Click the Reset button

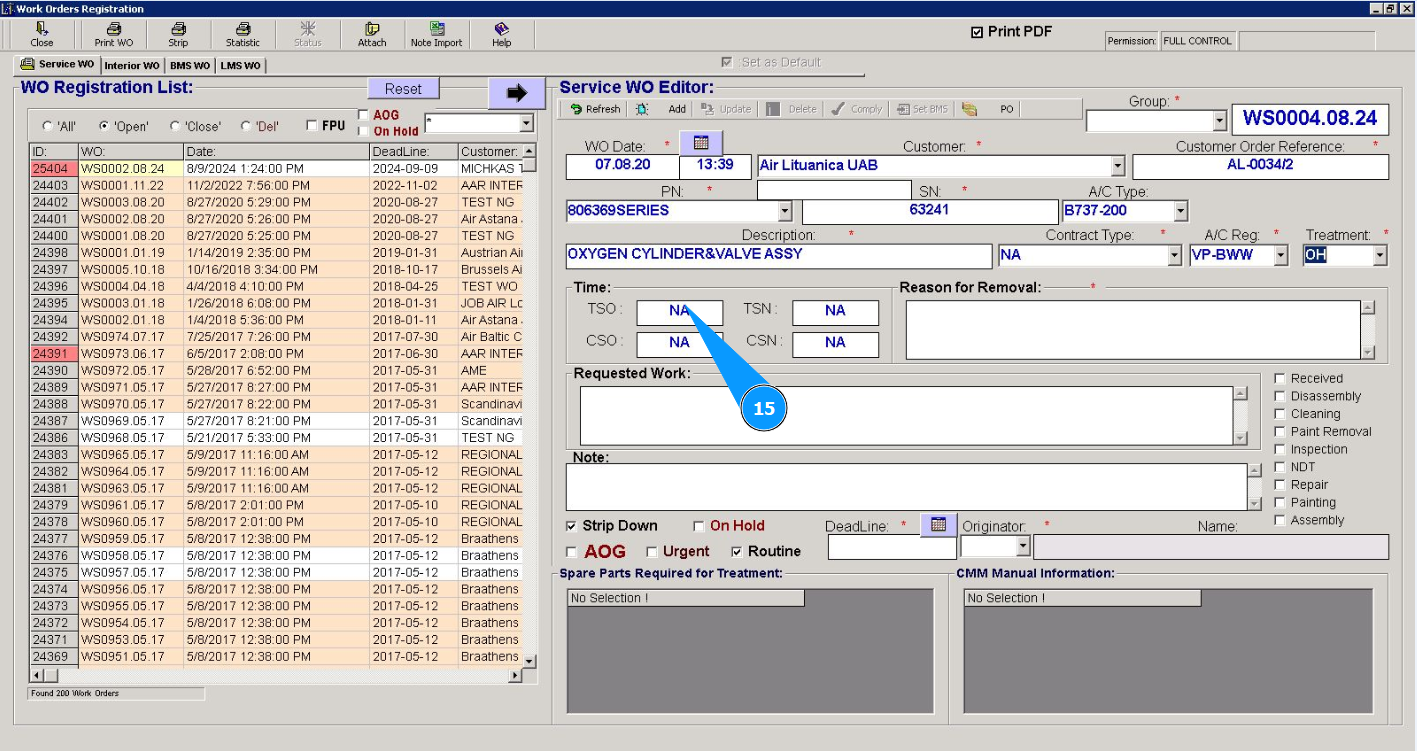tap(403, 89)
